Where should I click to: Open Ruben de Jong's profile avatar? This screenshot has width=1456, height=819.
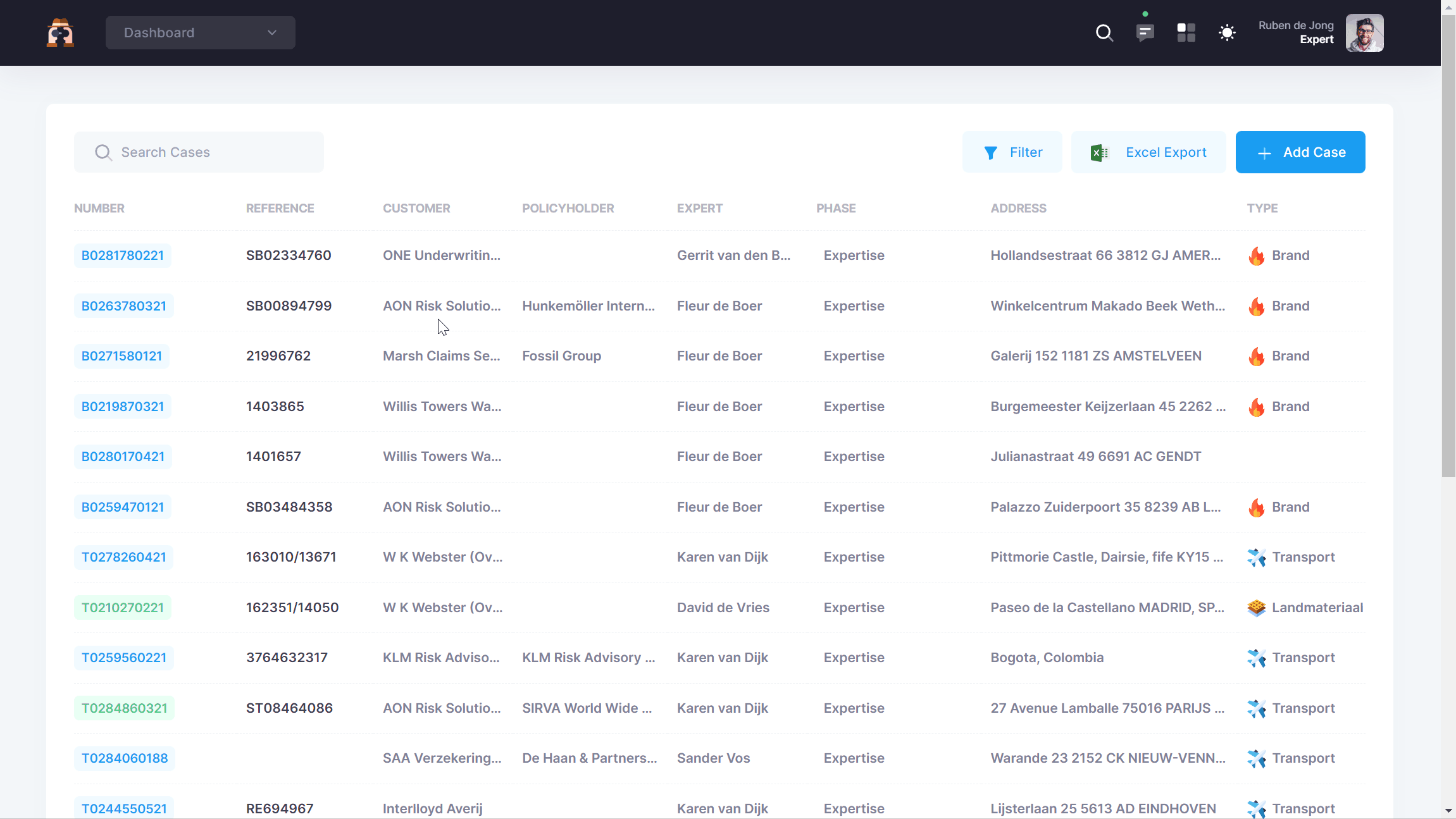click(1364, 33)
